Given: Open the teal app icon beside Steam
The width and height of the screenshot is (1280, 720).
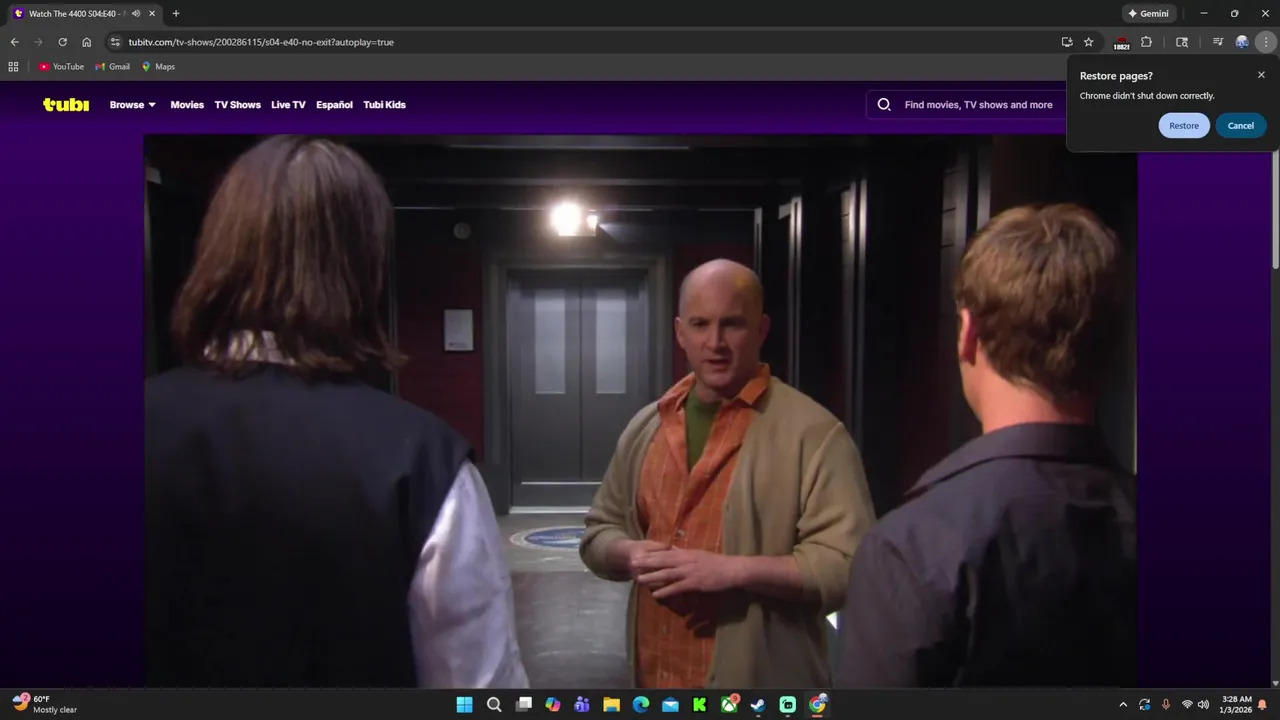Looking at the screenshot, I should point(788,704).
